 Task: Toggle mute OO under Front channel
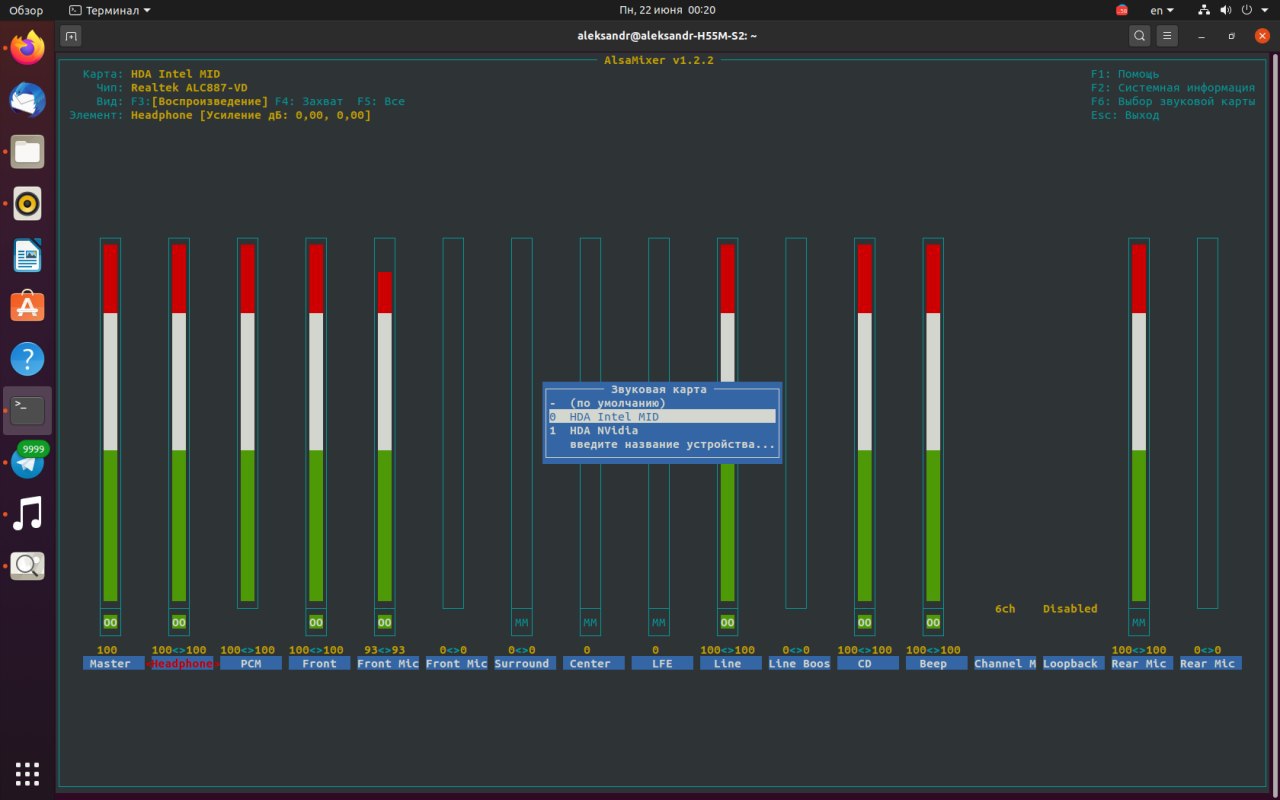click(316, 622)
